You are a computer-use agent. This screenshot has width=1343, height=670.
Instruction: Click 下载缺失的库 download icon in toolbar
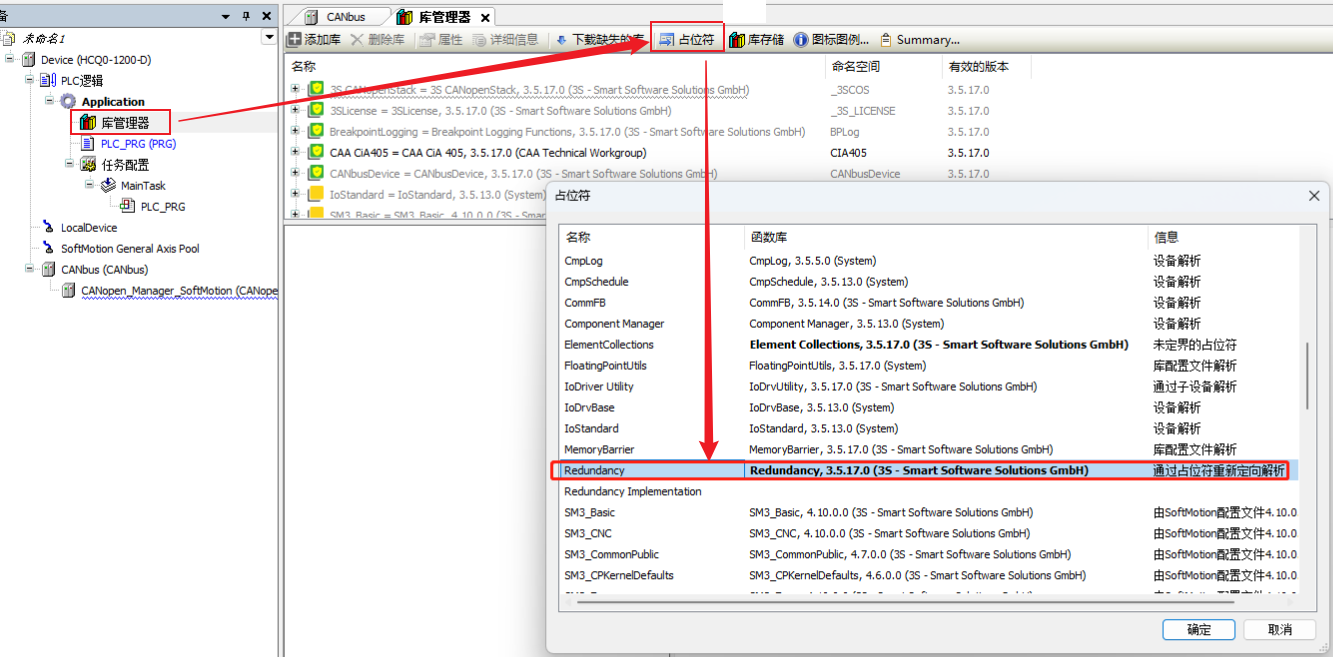click(x=562, y=40)
